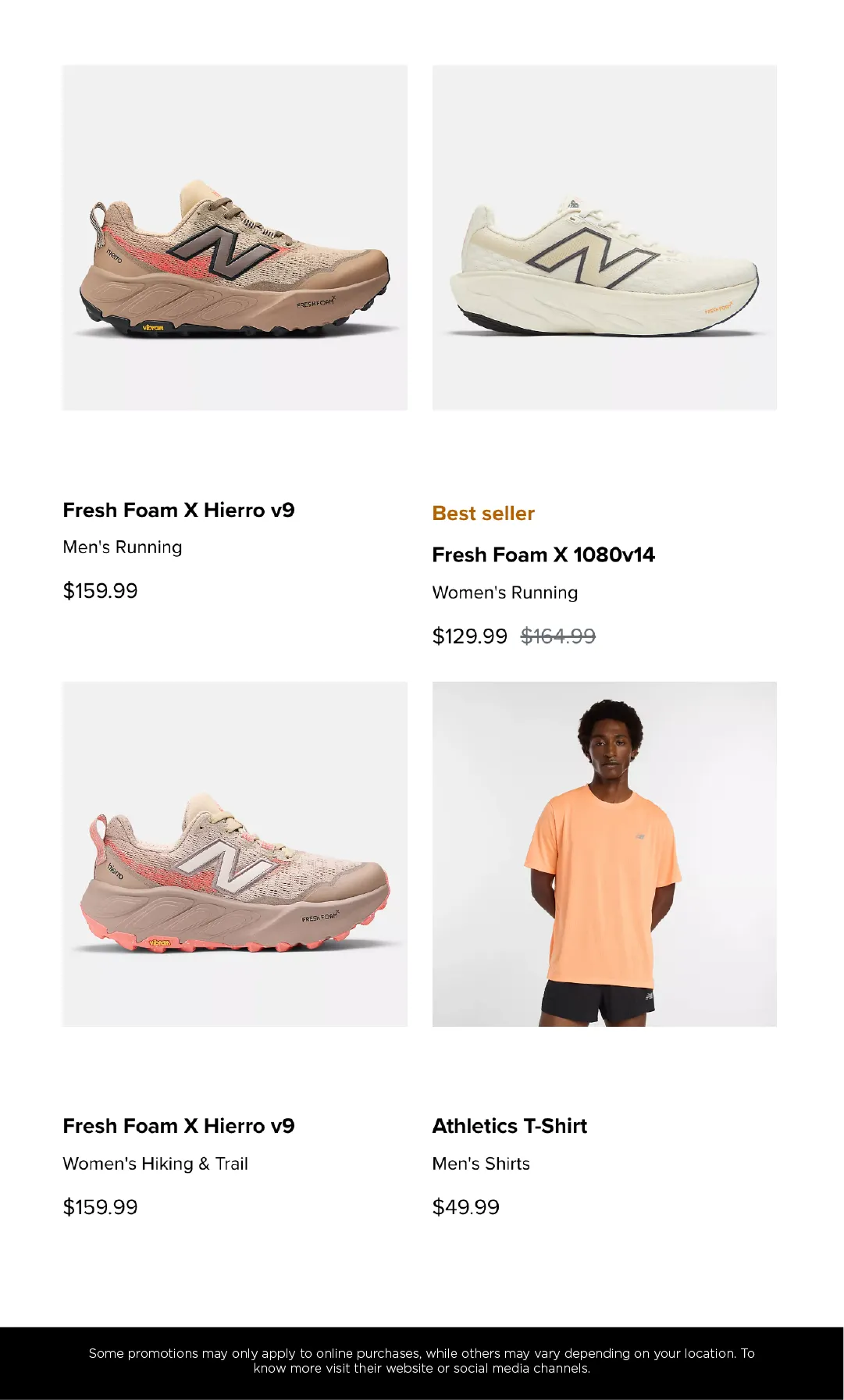Click the Best seller label
The height and width of the screenshot is (1400, 844).
point(483,513)
